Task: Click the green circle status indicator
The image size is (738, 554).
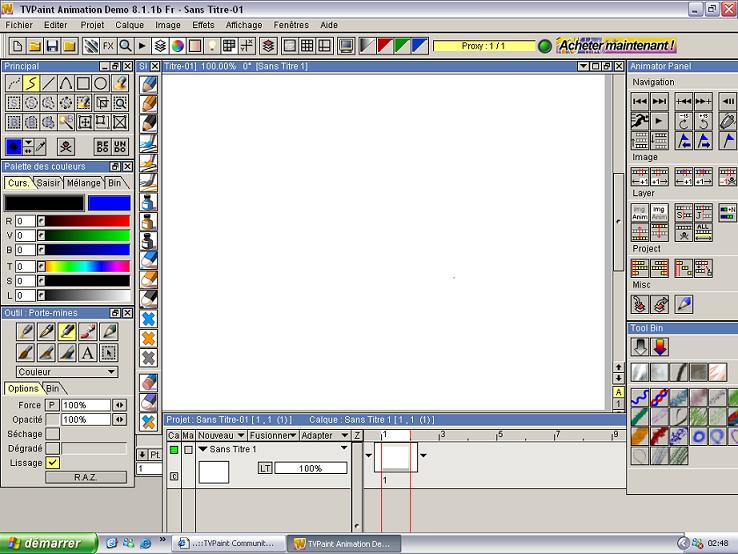Action: [x=545, y=46]
